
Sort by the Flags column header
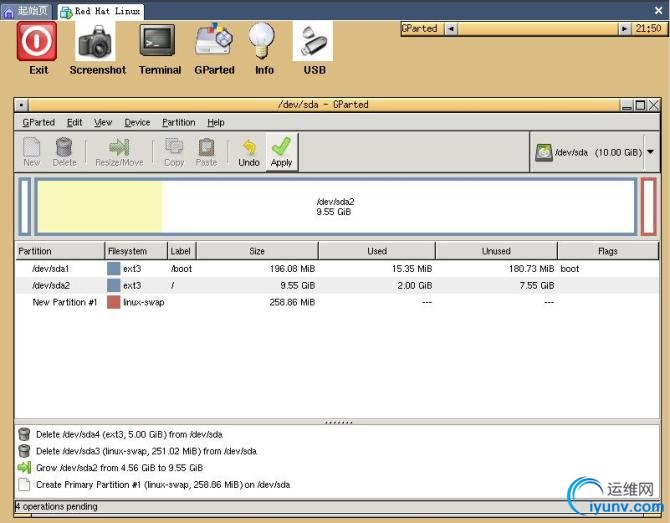tap(608, 251)
